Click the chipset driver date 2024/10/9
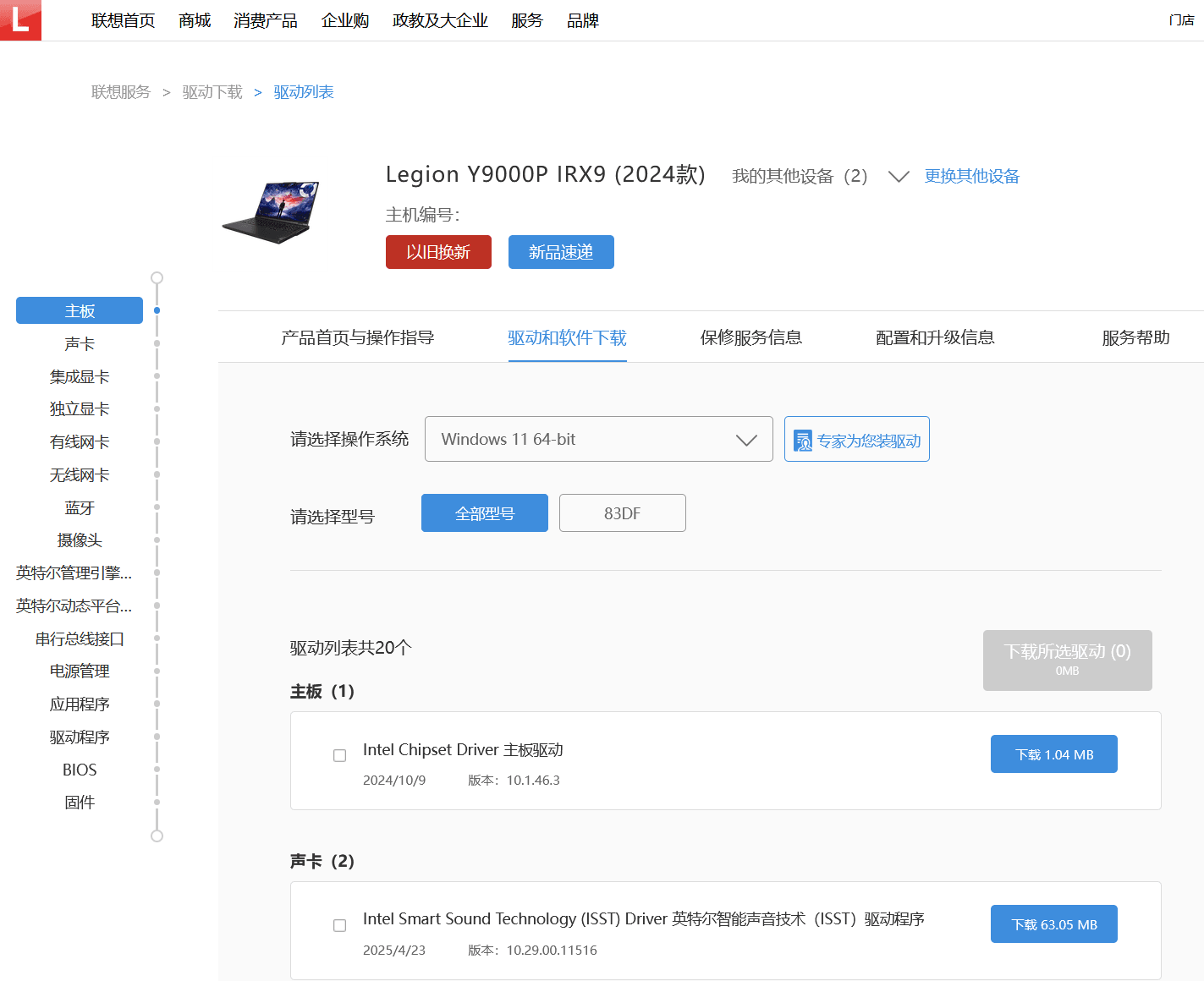Viewport: 1204px width, 981px height. point(394,781)
